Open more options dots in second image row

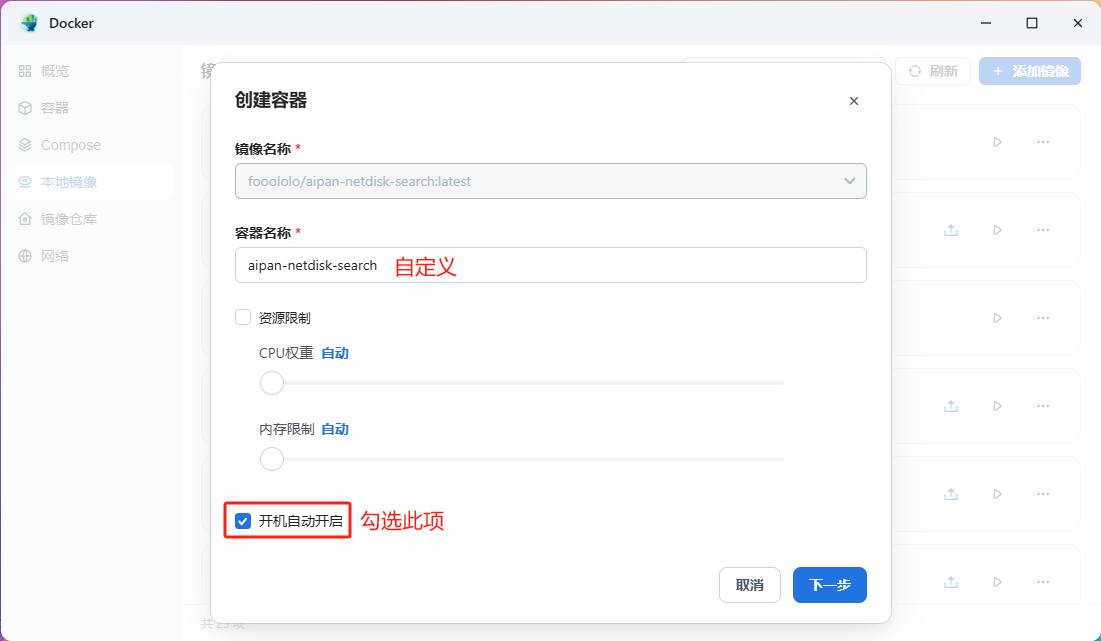[x=1043, y=230]
